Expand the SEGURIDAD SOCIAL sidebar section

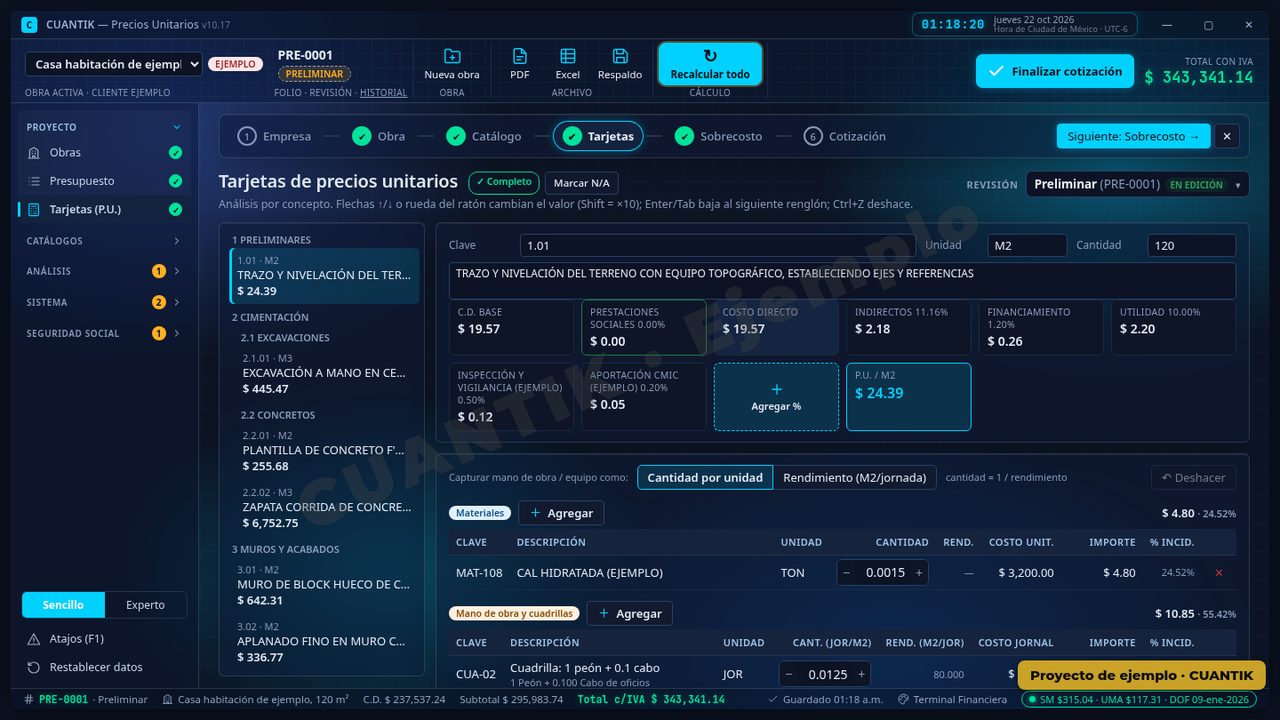click(x=104, y=333)
